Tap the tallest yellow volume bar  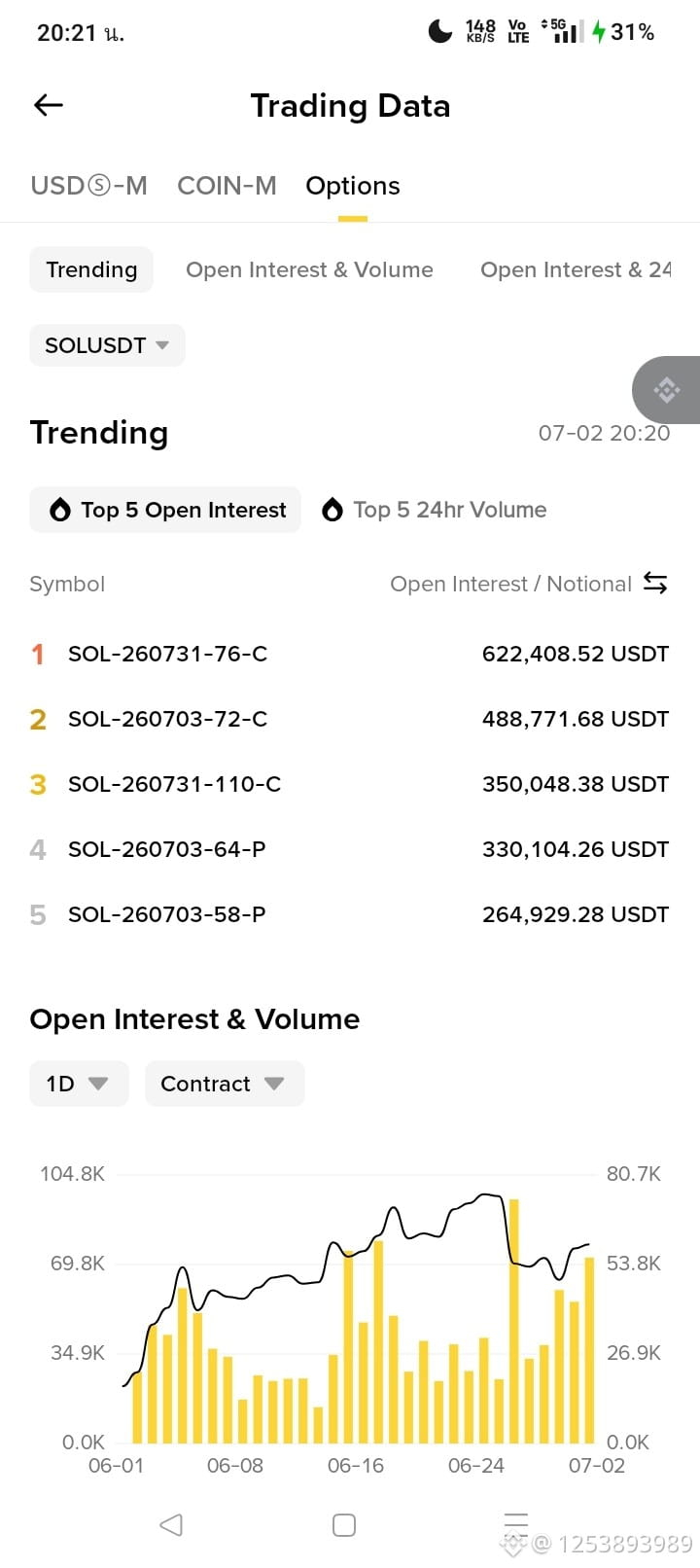click(514, 1320)
